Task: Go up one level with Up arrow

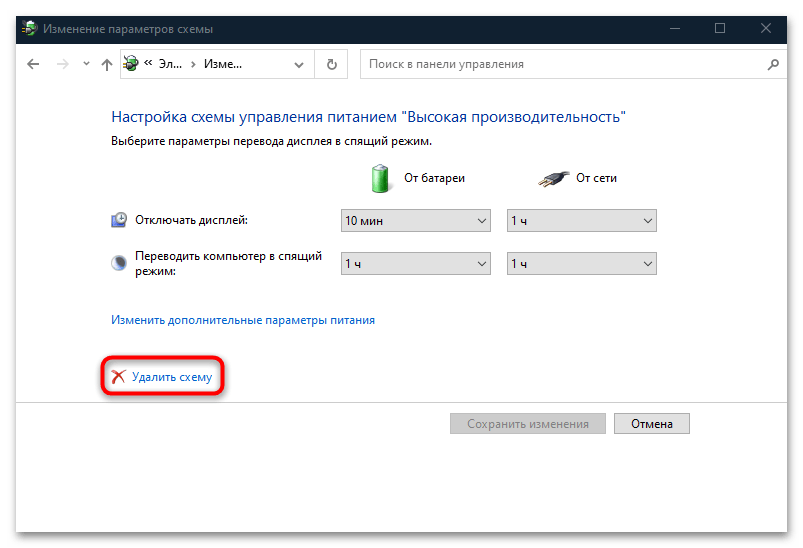Action: (107, 64)
